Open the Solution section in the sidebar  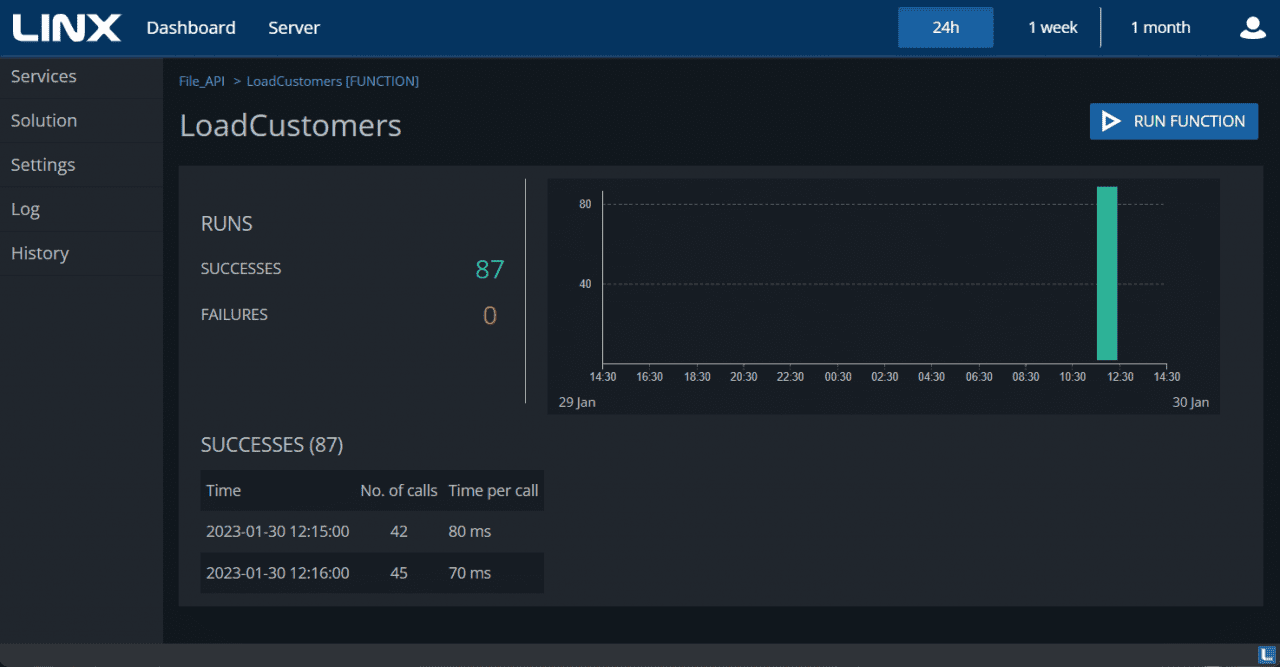[43, 120]
